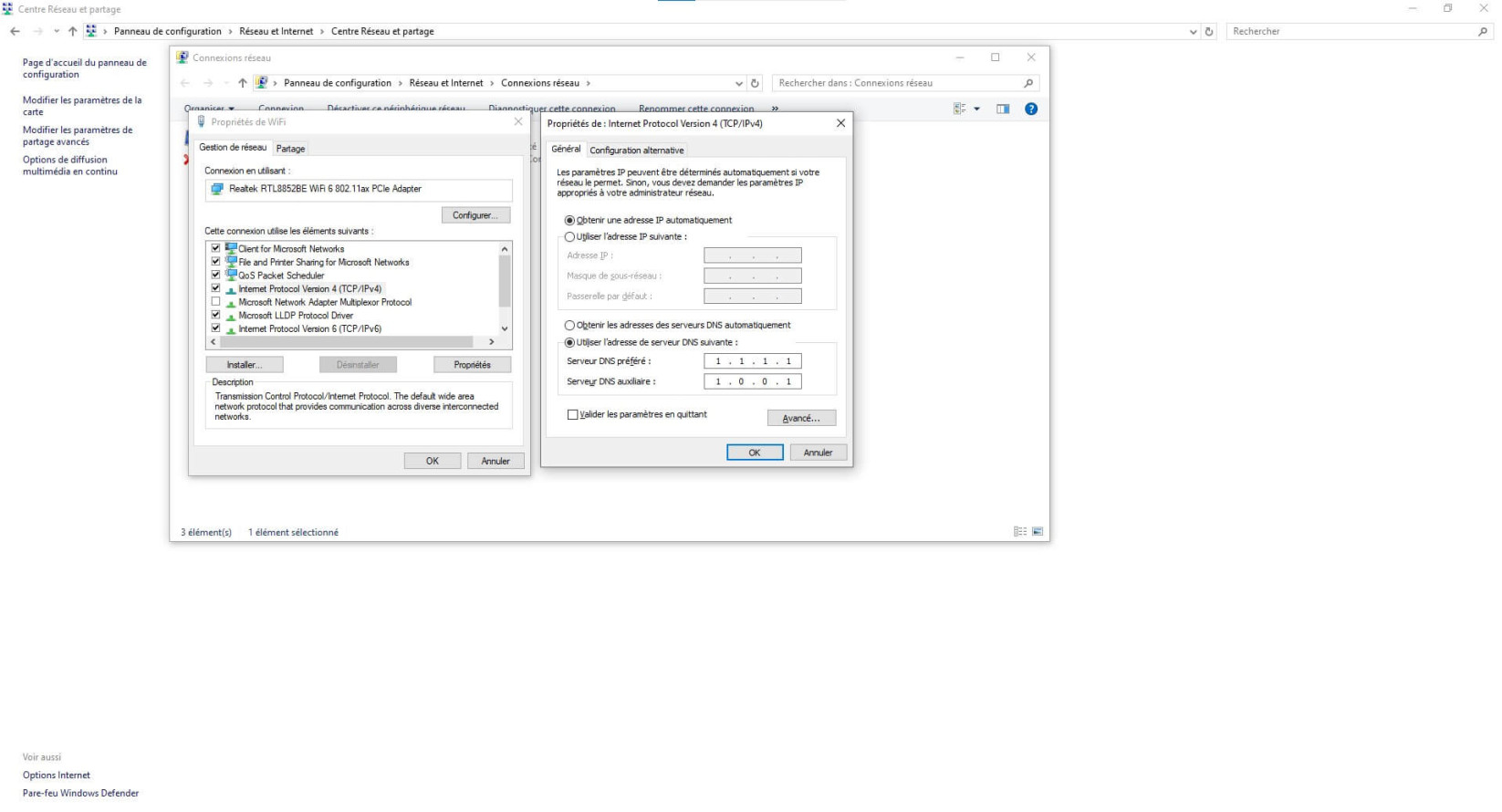
Task: Click the Help question mark icon
Action: (1031, 109)
